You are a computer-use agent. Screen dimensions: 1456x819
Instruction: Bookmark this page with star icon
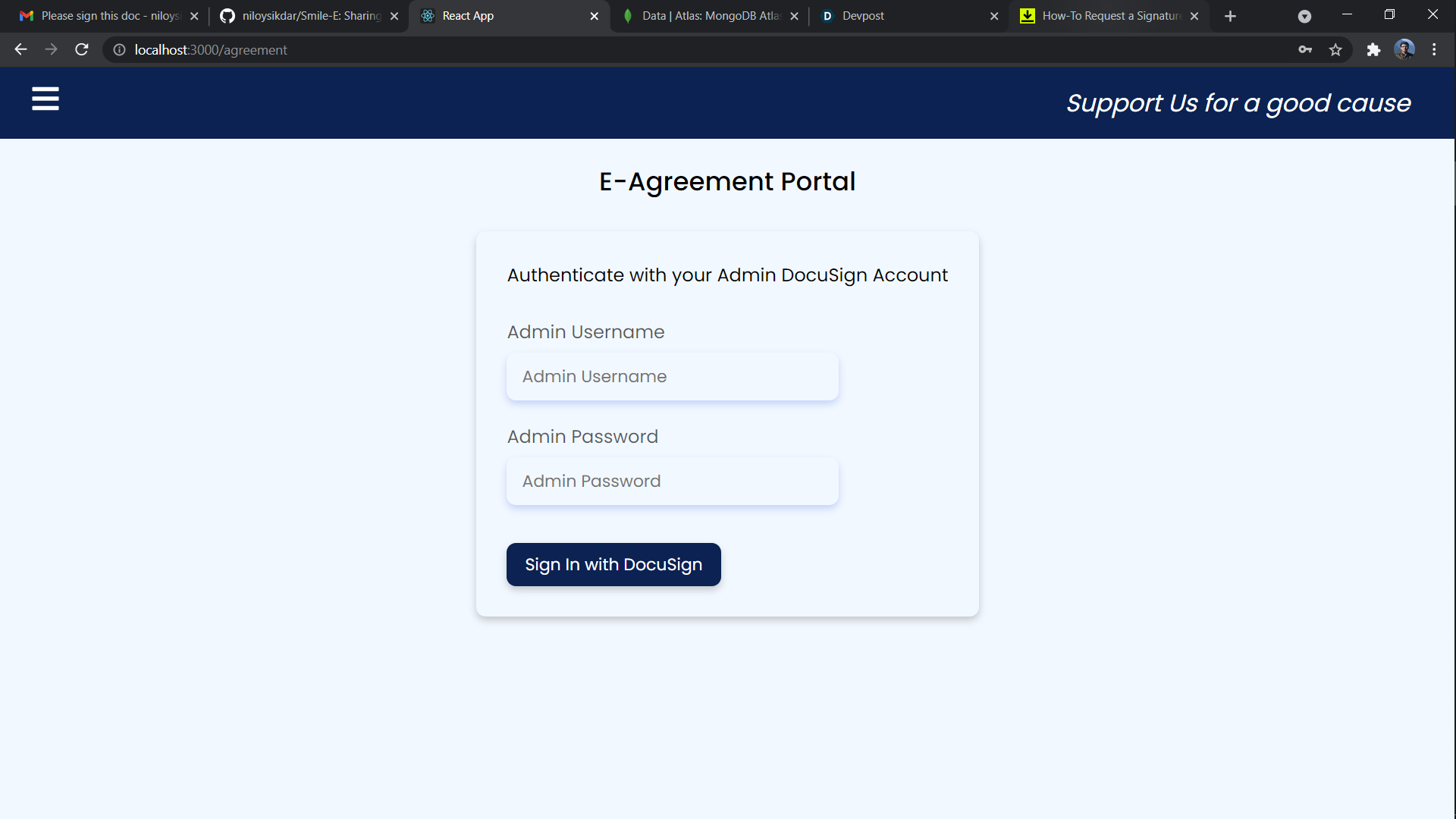[x=1335, y=50]
